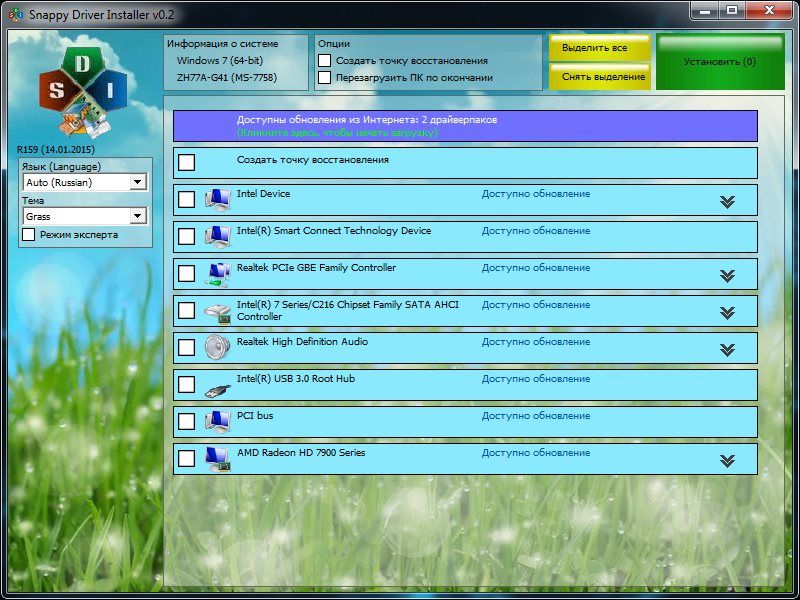Screen dimensions: 800x600
Task: Click the PCI bus computer icon
Action: [x=218, y=421]
